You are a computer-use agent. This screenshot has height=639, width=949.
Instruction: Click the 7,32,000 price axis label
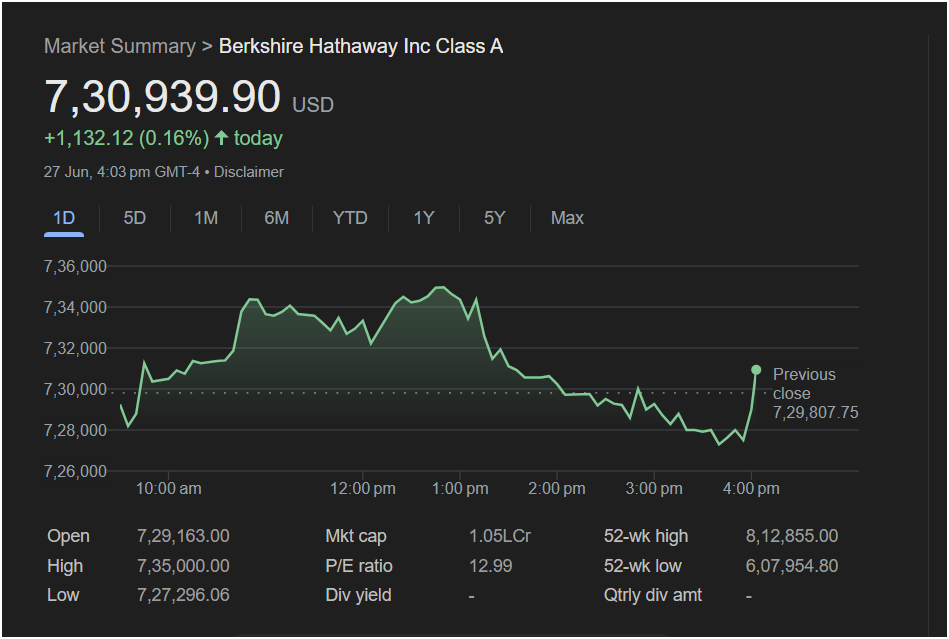[x=75, y=348]
